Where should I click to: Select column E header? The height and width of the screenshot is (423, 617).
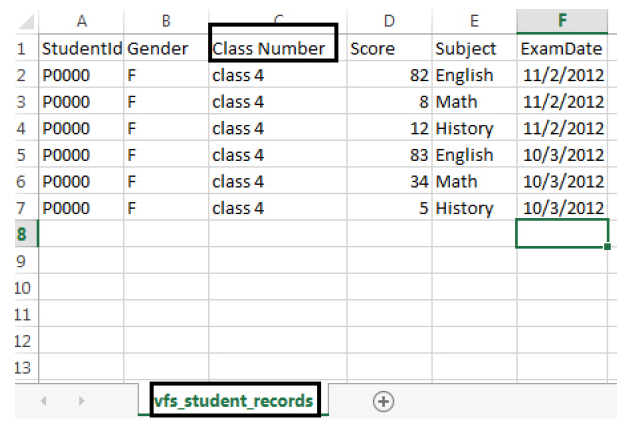click(x=473, y=20)
